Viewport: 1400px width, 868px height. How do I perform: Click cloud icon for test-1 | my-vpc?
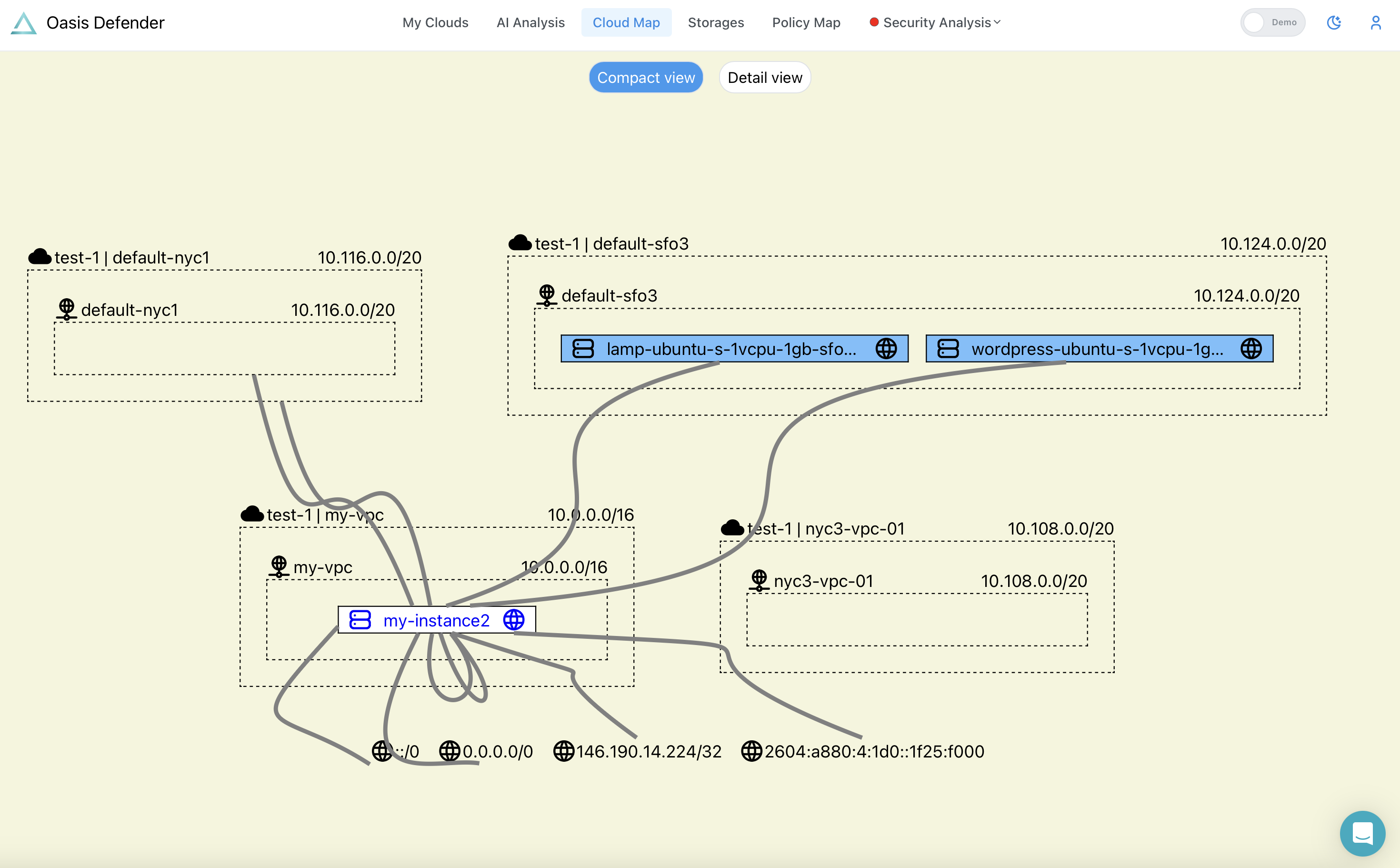click(252, 514)
